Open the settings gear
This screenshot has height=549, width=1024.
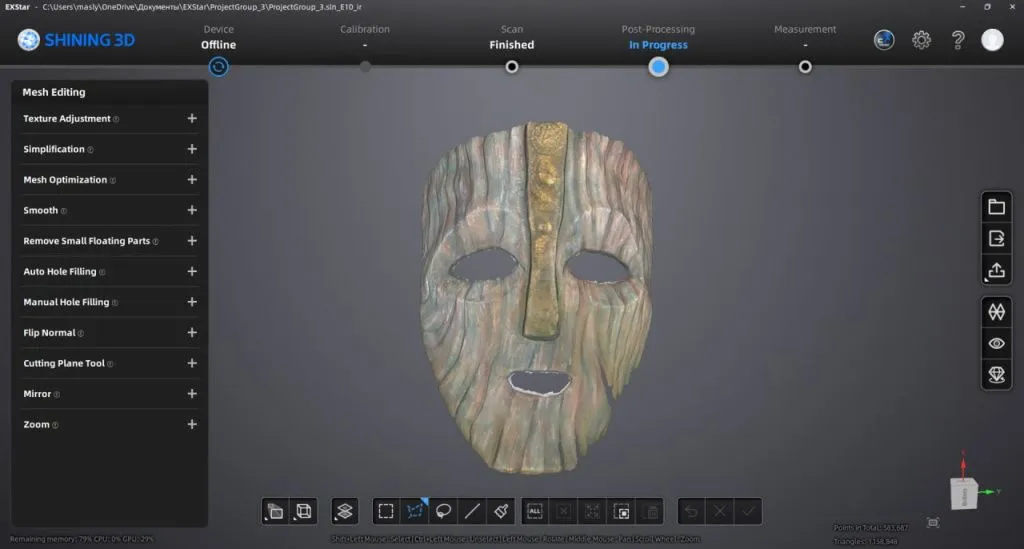click(921, 40)
